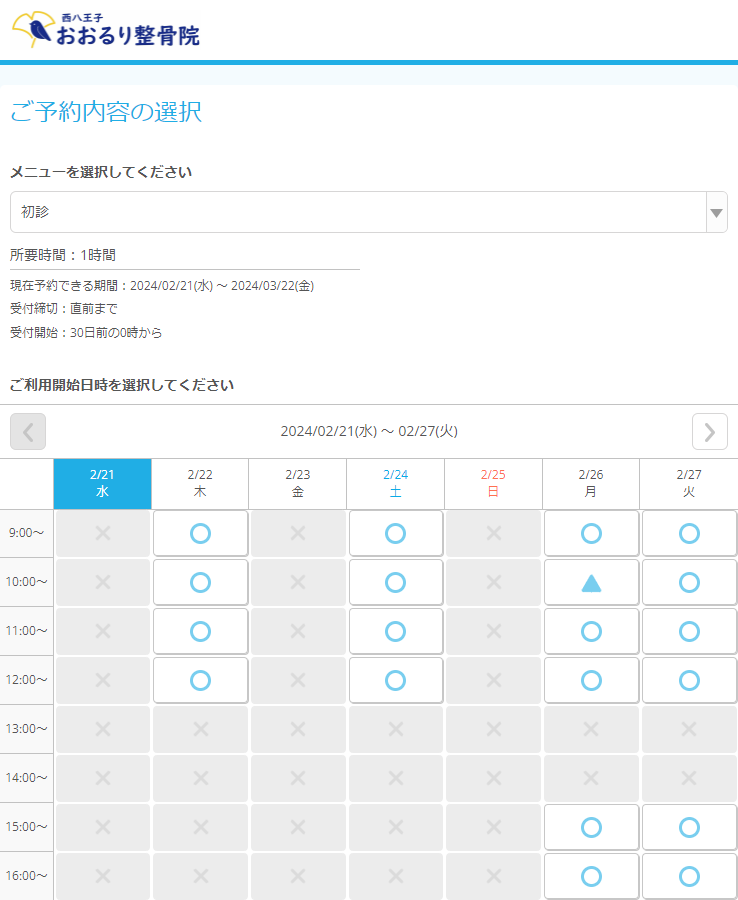Book the 9:00 slot on 2/22 木
This screenshot has height=900, width=738.
(200, 533)
